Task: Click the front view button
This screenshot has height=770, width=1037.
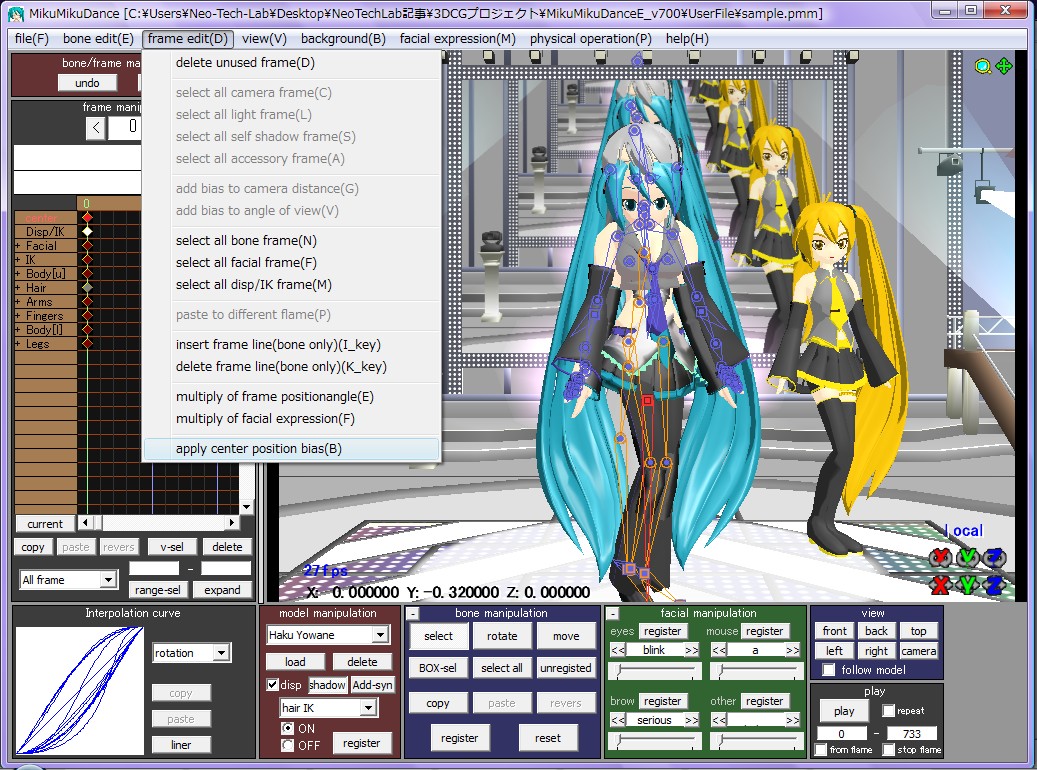Action: click(835, 631)
